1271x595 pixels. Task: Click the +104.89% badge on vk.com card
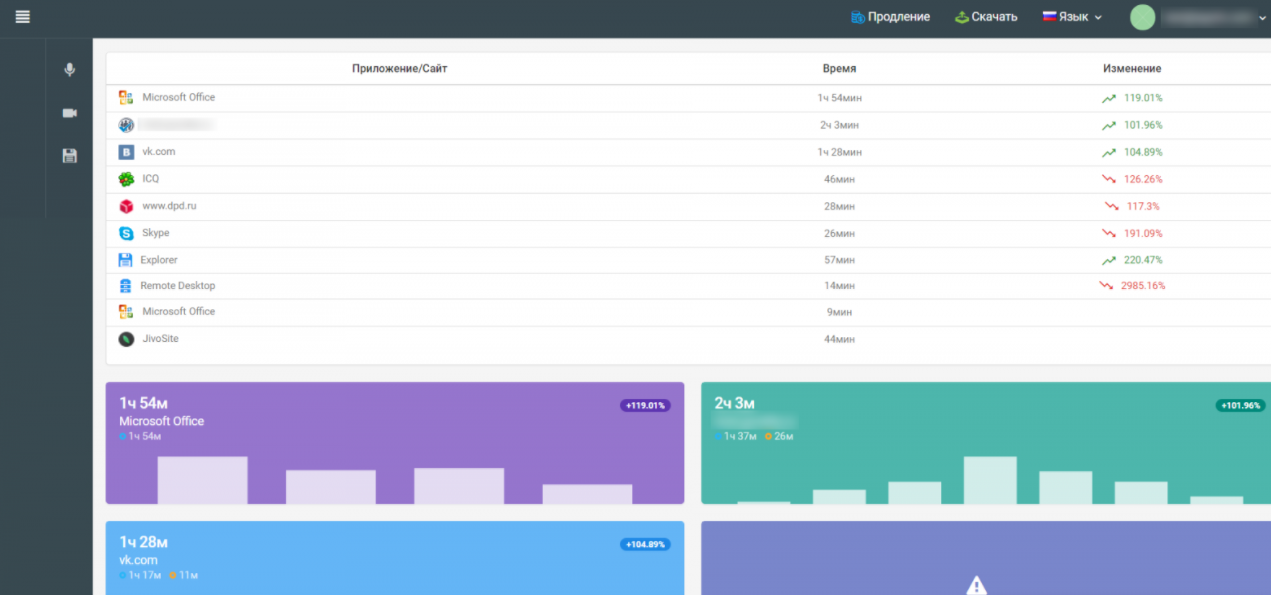[645, 545]
